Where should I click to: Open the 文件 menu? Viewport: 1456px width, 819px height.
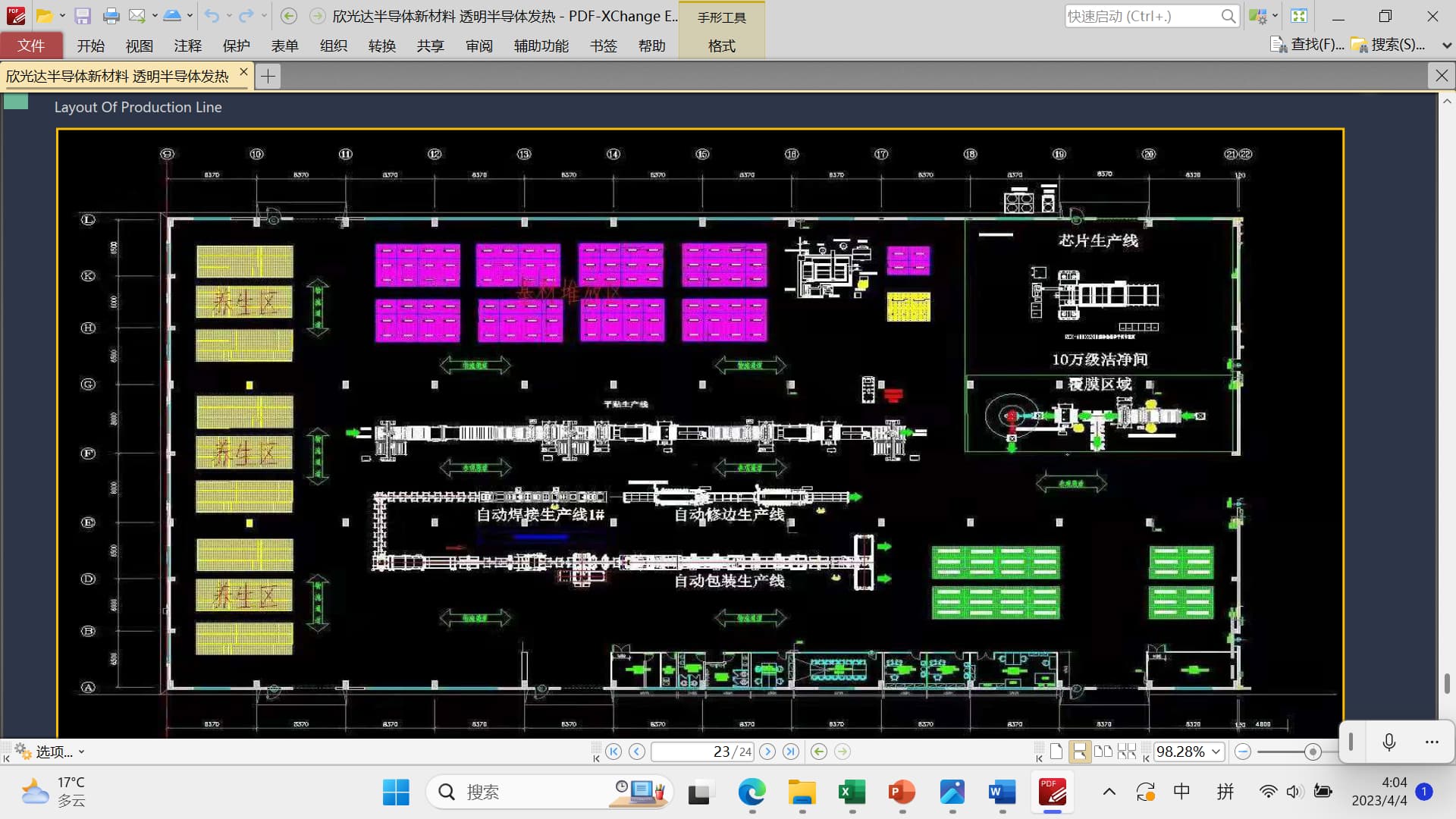[x=31, y=45]
